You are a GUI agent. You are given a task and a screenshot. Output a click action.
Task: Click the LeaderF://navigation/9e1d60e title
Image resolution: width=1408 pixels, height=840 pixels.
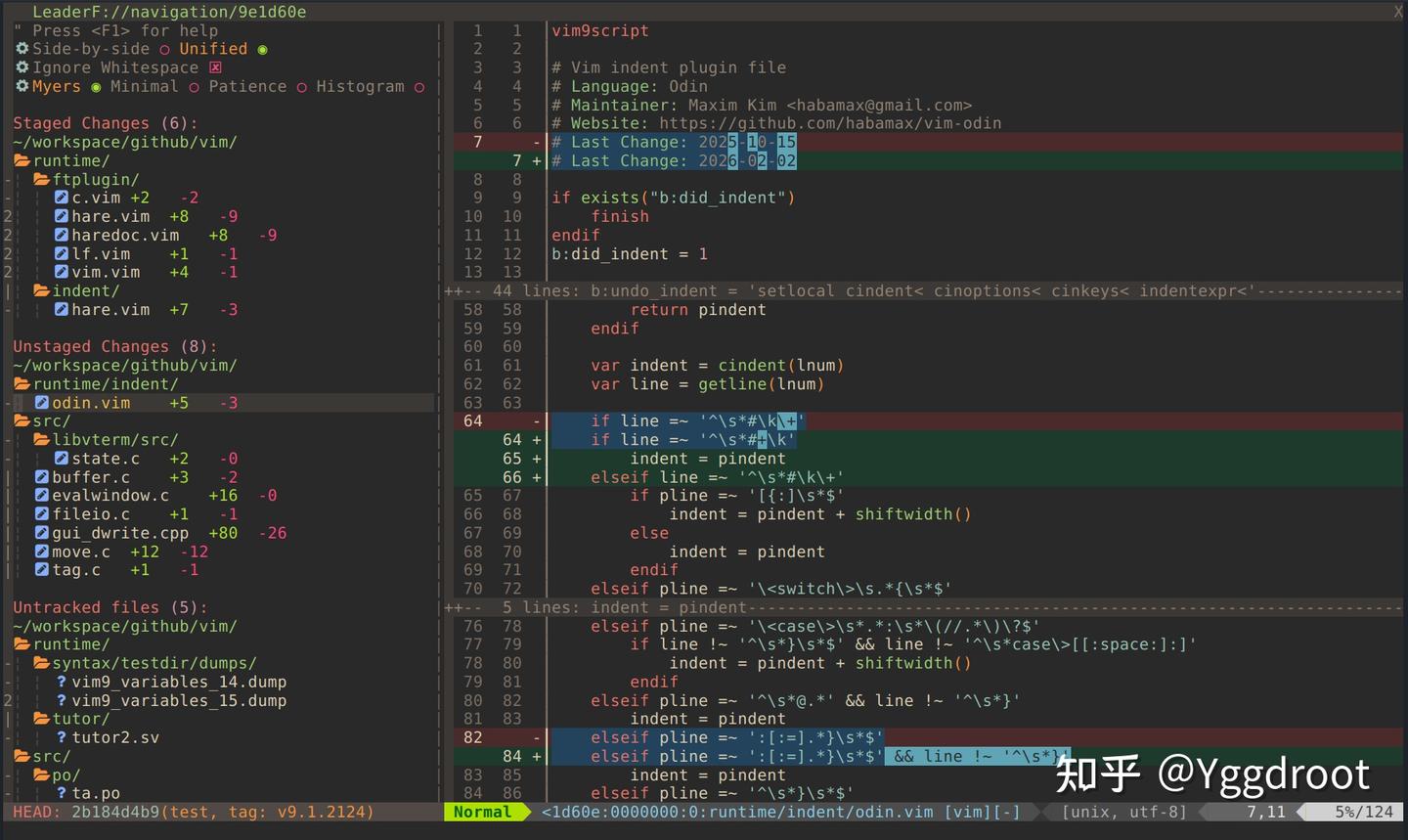(169, 12)
